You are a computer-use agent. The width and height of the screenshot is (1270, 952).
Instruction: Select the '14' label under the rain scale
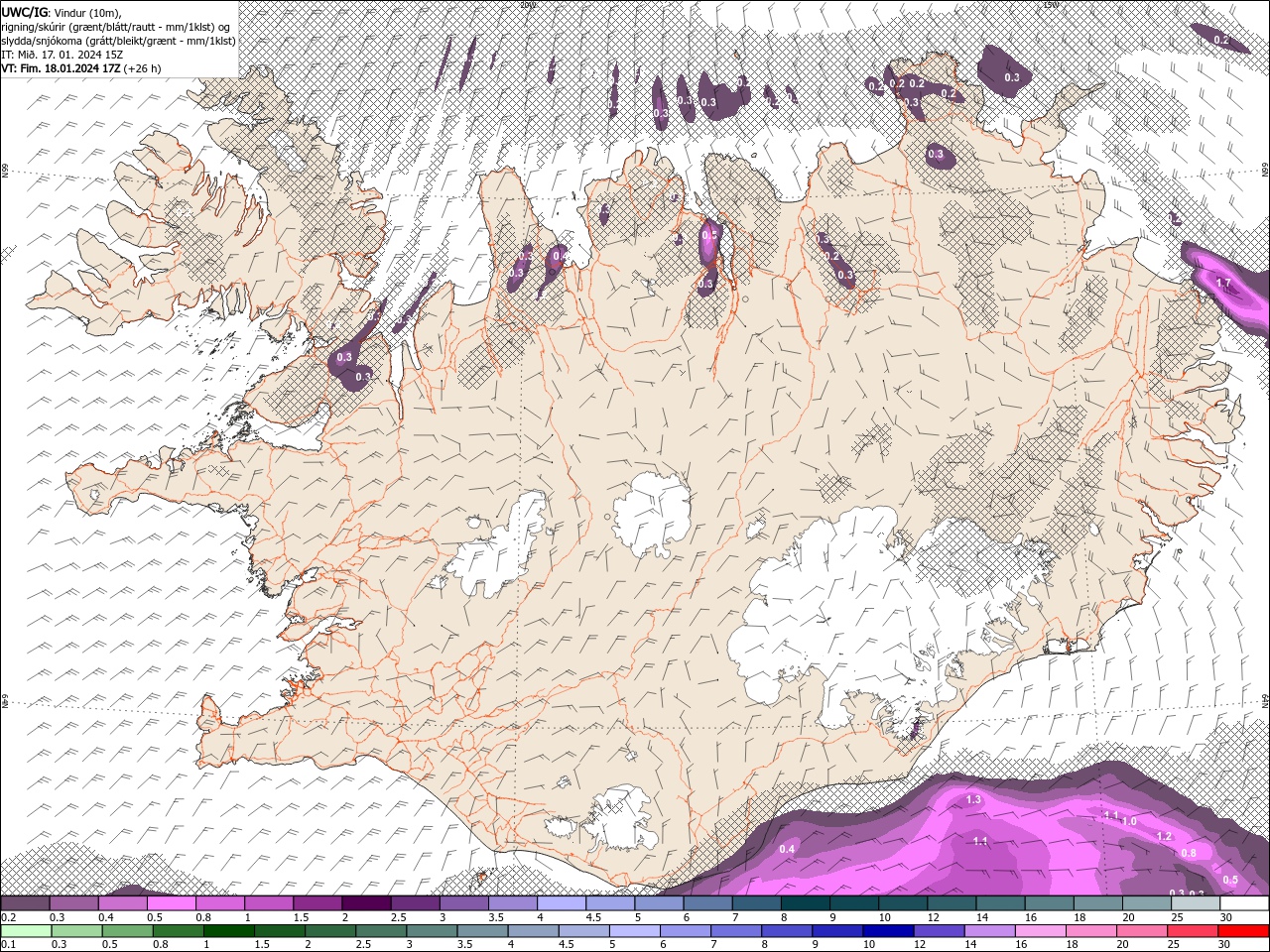[970, 944]
